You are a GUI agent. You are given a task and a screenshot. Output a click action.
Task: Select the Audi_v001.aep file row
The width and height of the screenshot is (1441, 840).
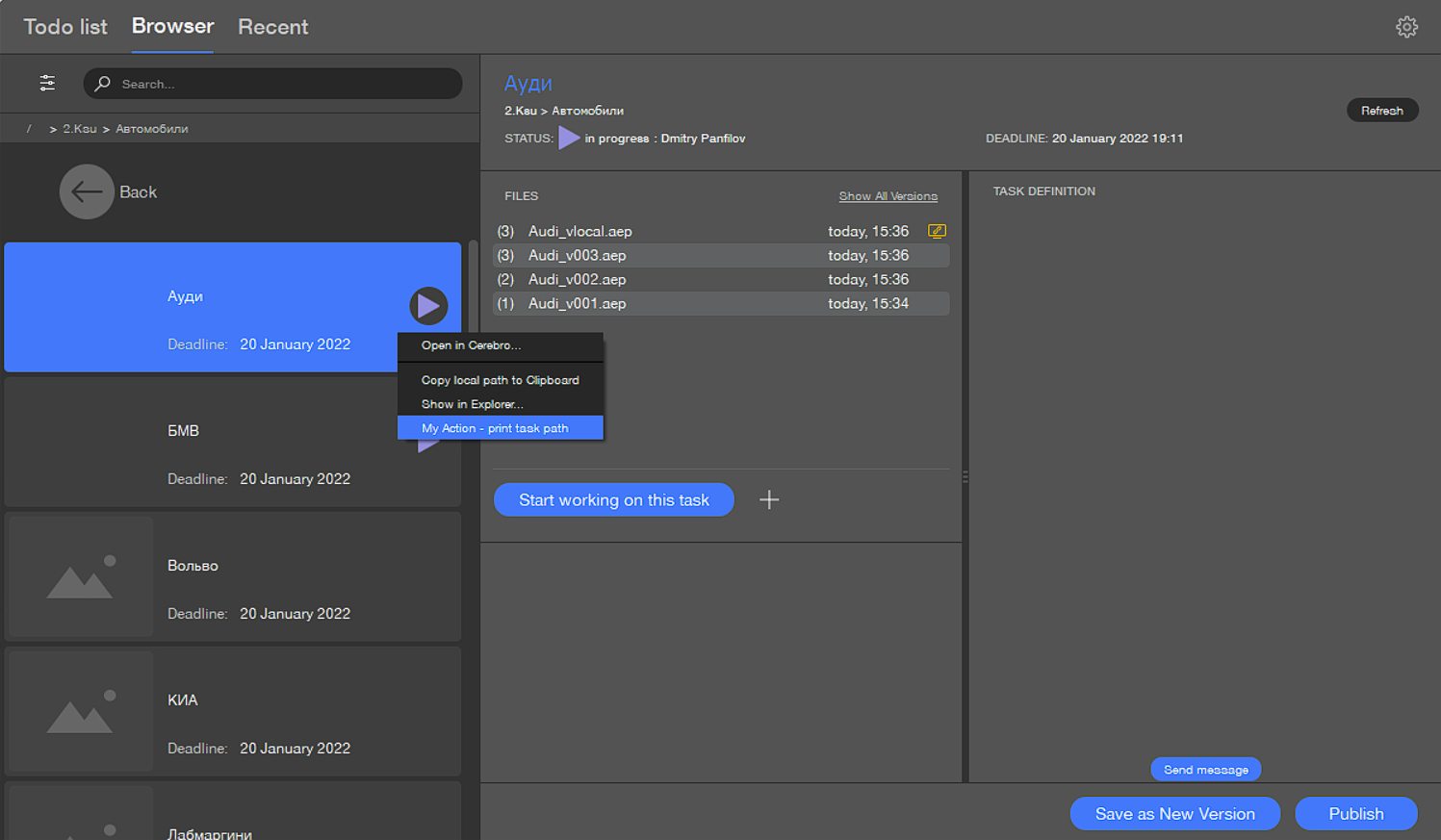[x=721, y=303]
